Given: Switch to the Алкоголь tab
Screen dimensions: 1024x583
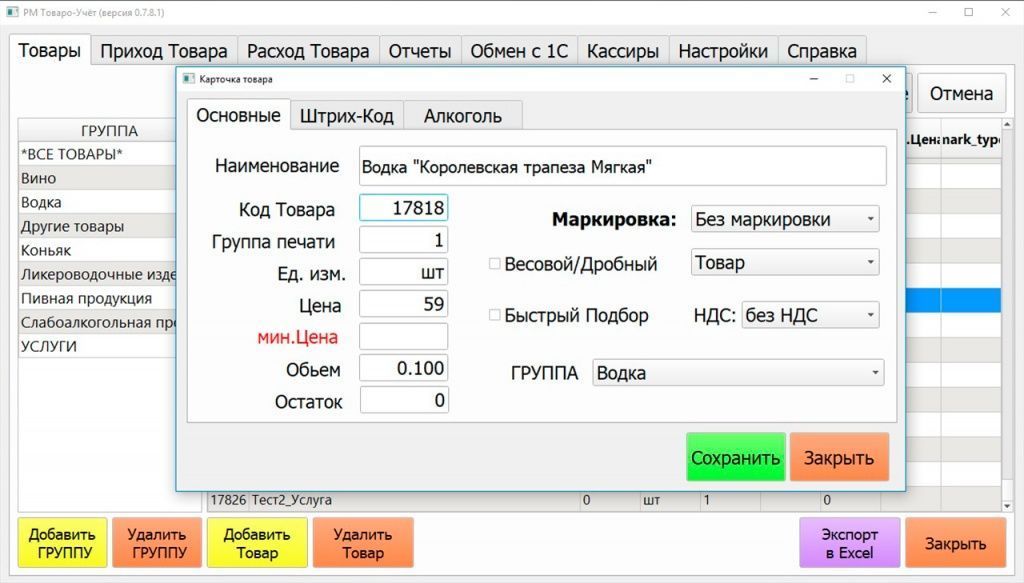Looking at the screenshot, I should (x=462, y=116).
